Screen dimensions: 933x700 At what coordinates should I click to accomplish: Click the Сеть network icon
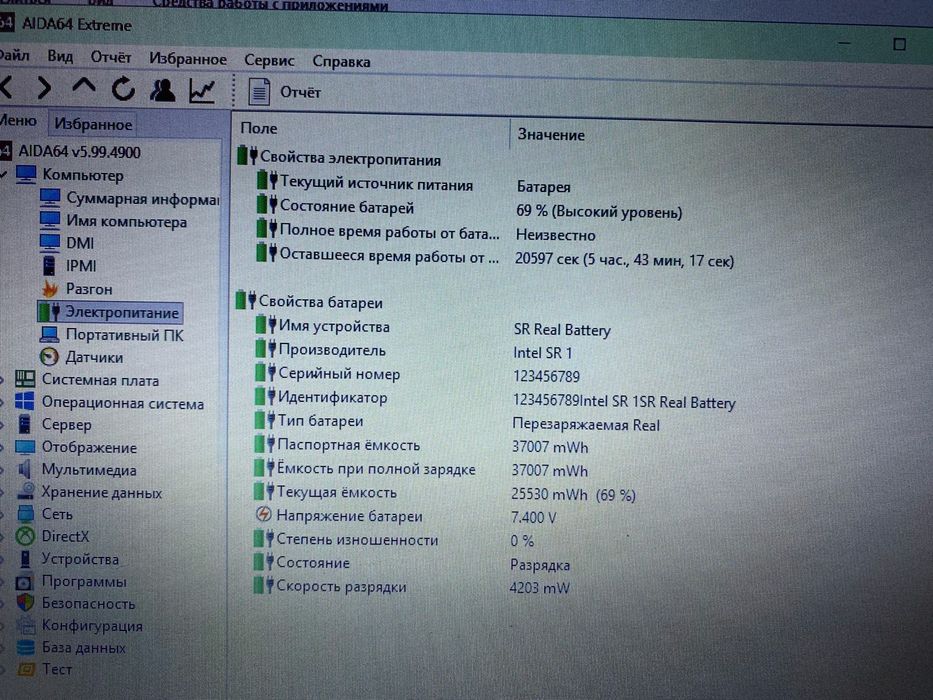tap(26, 514)
